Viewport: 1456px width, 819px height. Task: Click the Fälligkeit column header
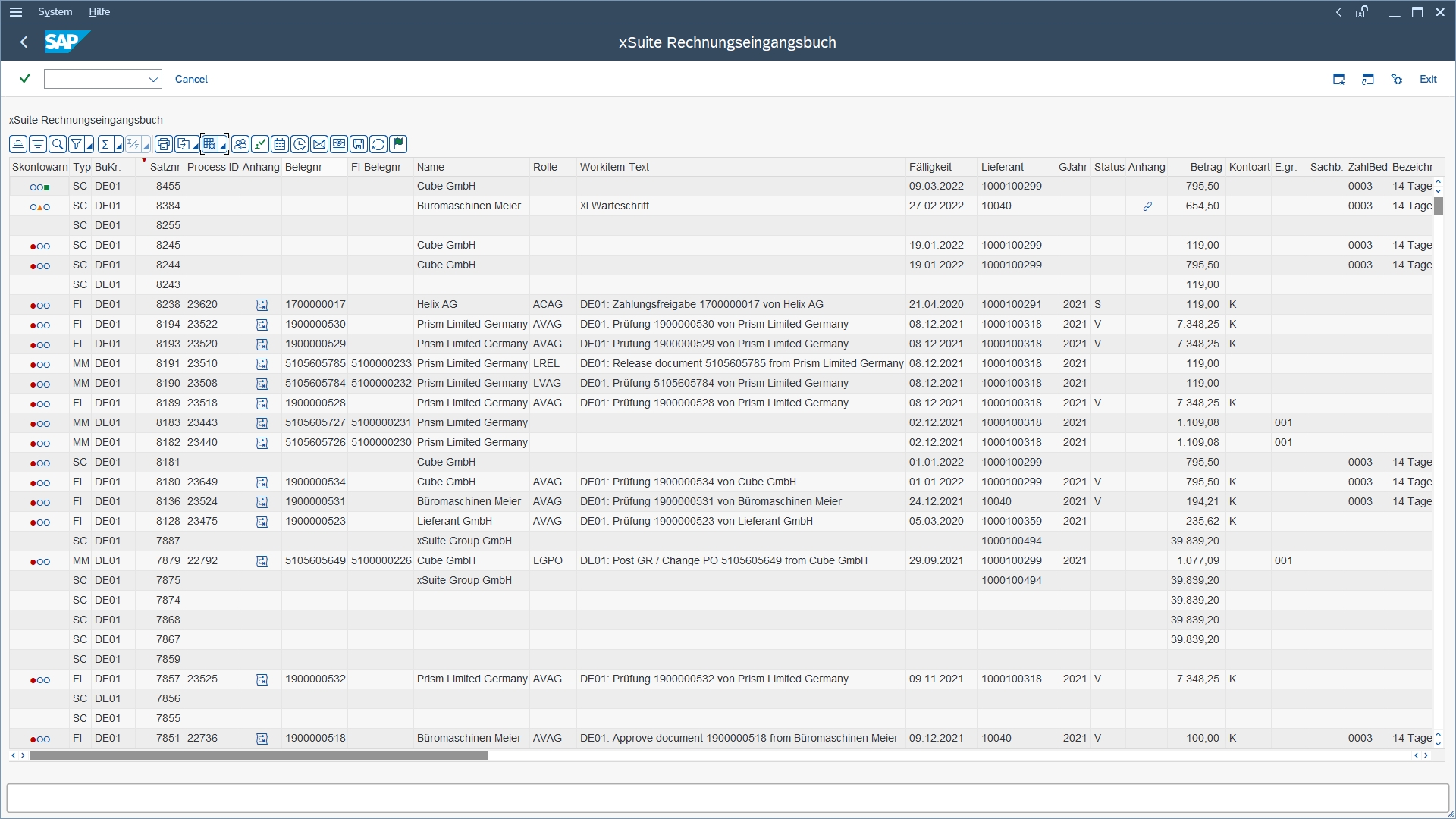click(930, 167)
